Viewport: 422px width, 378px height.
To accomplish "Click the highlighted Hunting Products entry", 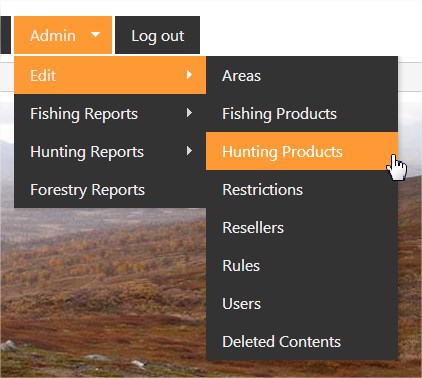I will pos(302,151).
